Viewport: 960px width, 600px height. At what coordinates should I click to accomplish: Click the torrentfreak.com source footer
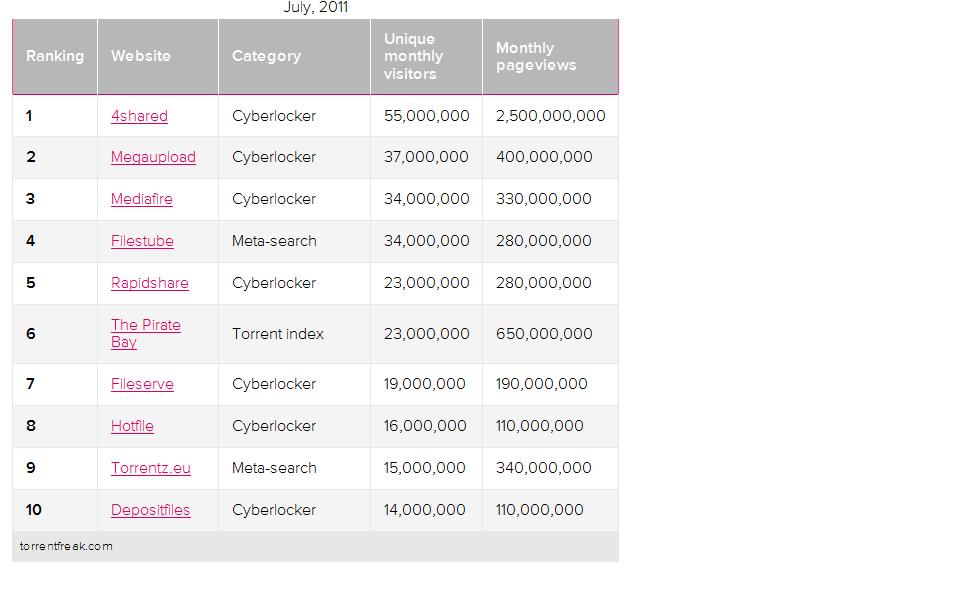click(66, 546)
